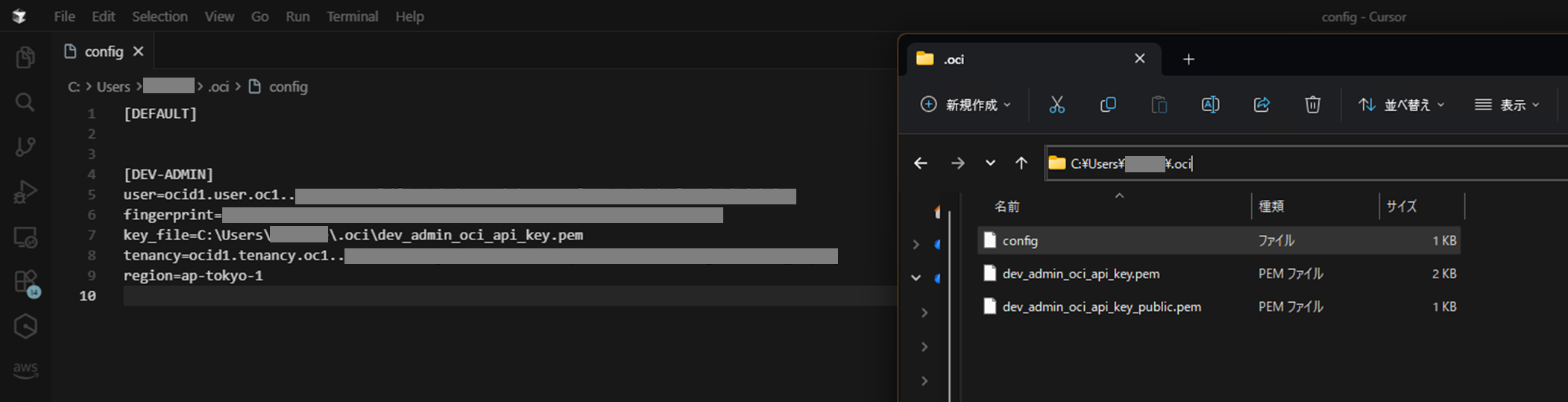Open Remote Explorer icon in Cursor sidebar
The width and height of the screenshot is (1568, 402).
[25, 237]
